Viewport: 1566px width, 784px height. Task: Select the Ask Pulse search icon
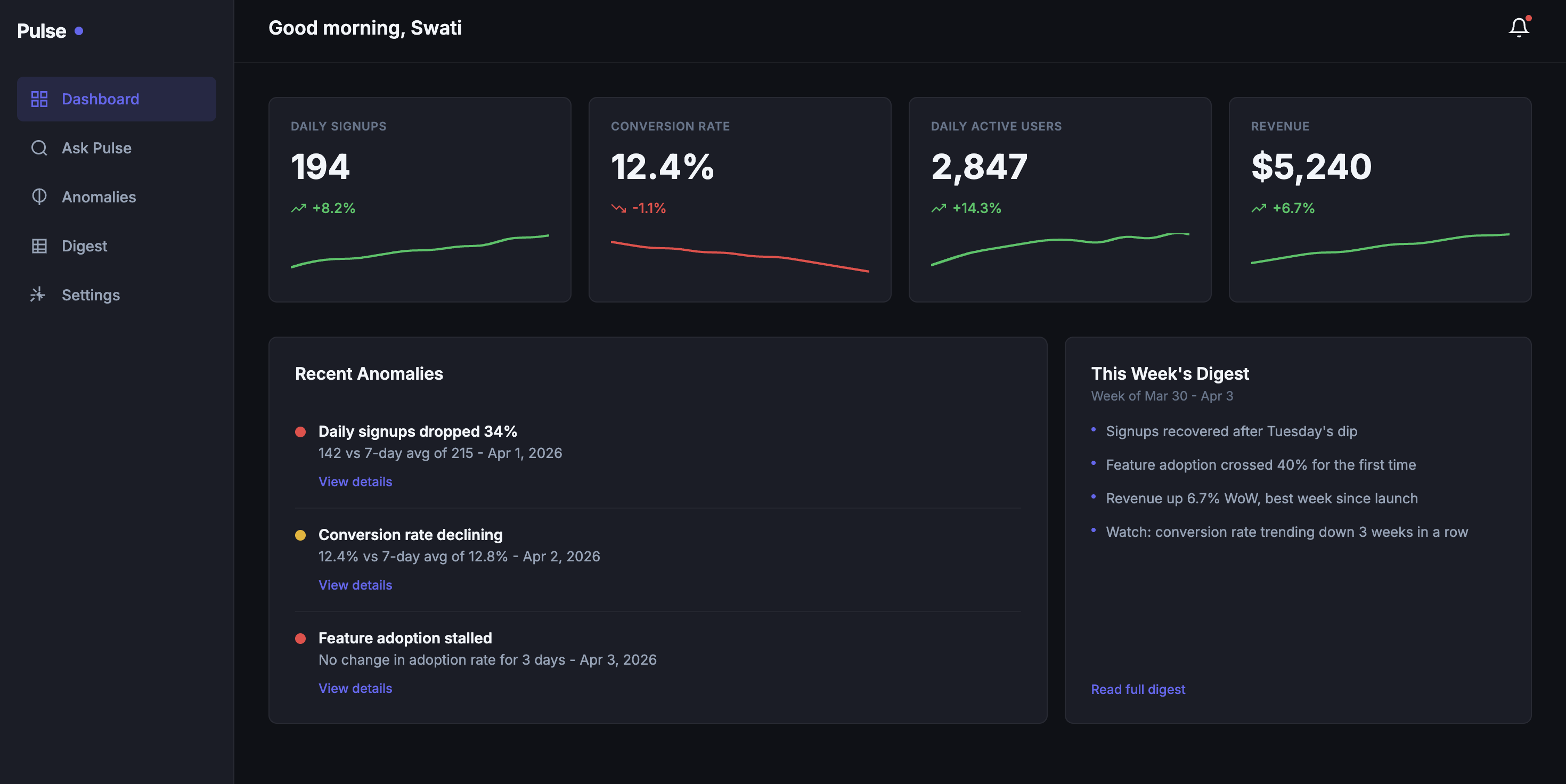[x=39, y=148]
